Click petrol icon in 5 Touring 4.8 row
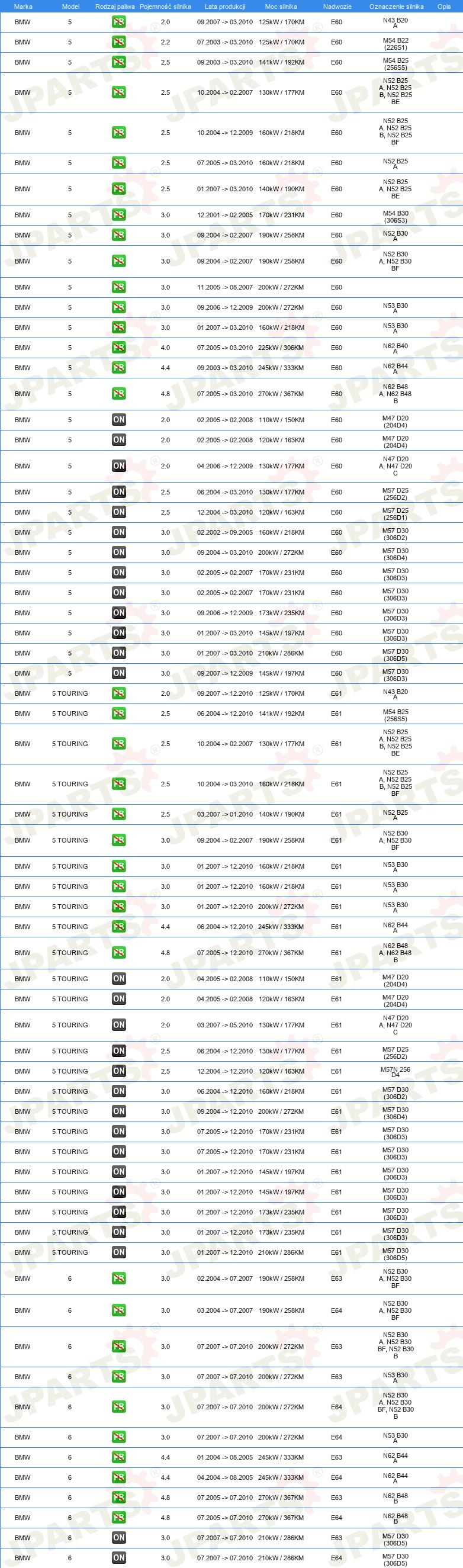463x1568 pixels. pos(118,953)
